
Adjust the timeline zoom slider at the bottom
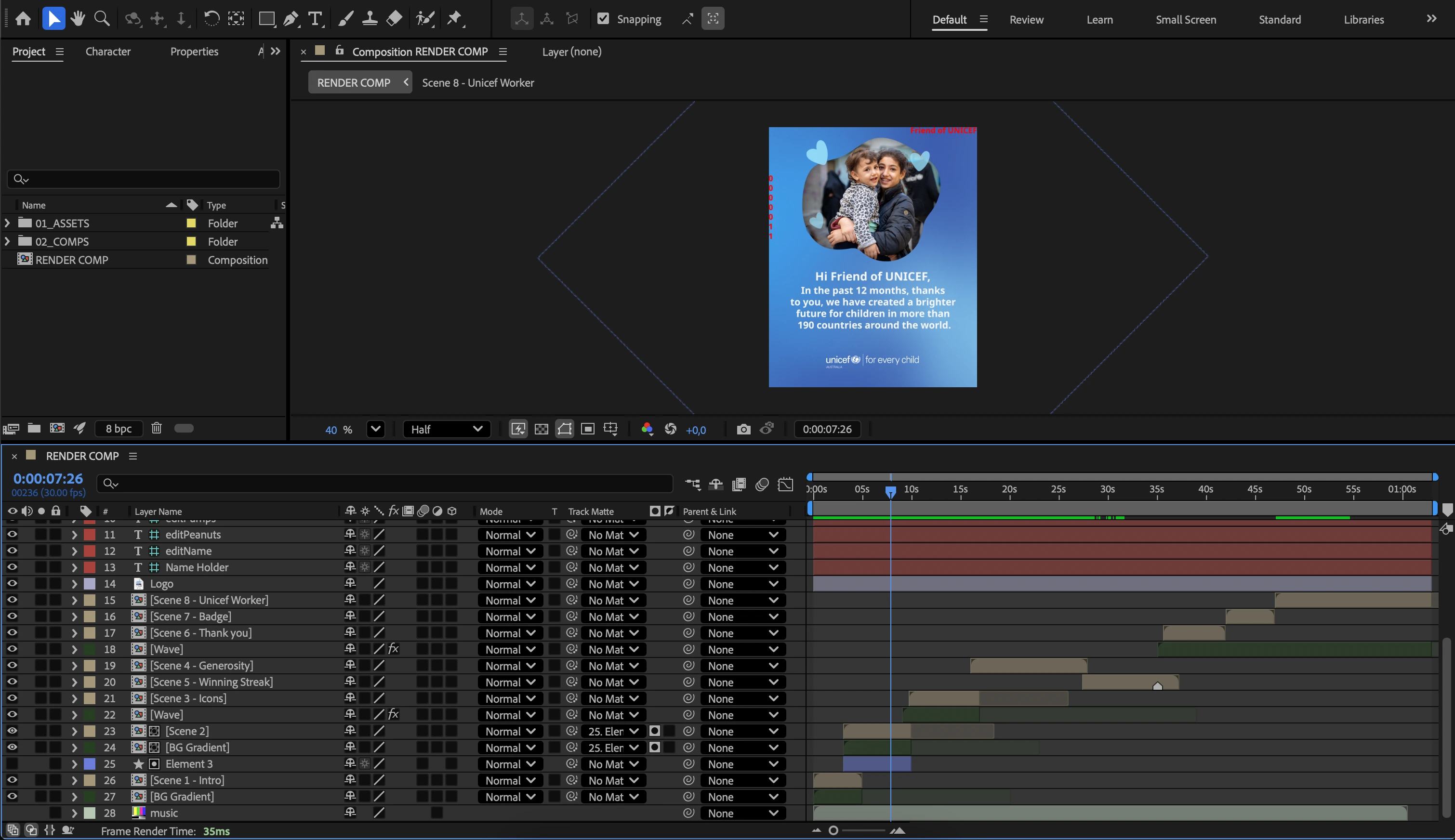pos(833,830)
